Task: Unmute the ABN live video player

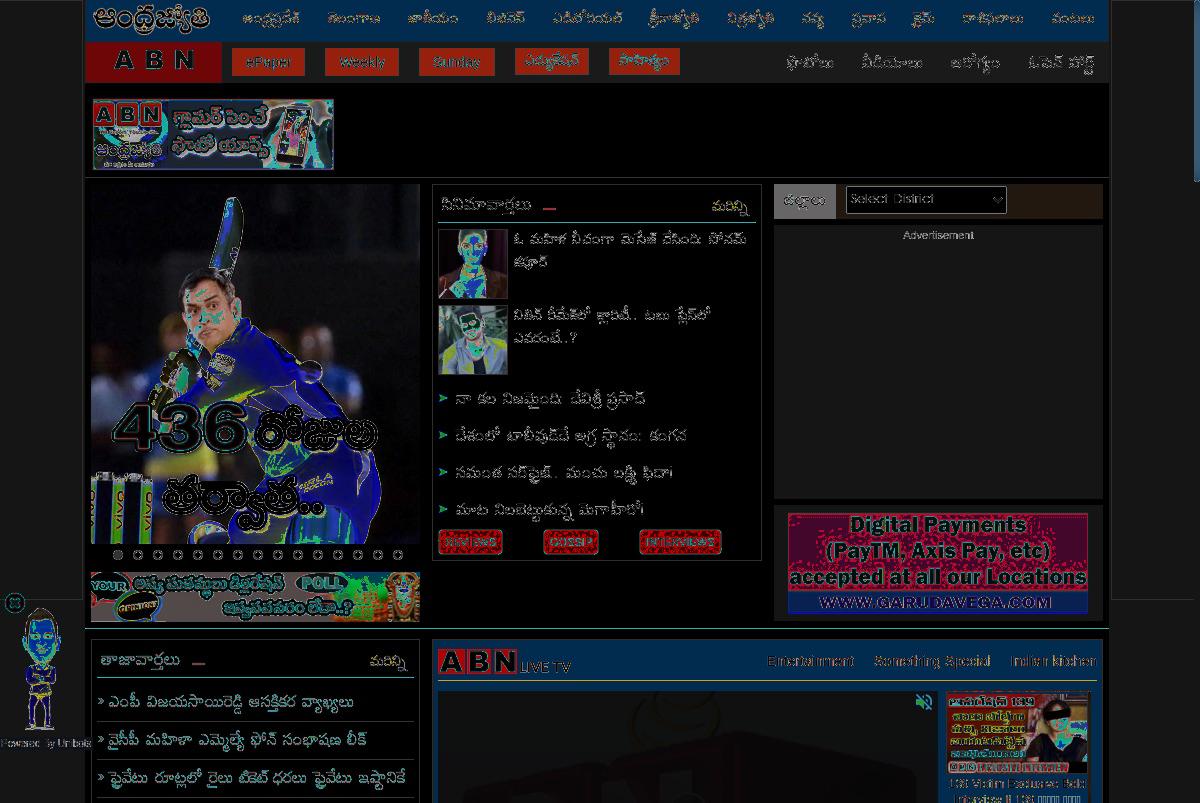Action: [924, 702]
